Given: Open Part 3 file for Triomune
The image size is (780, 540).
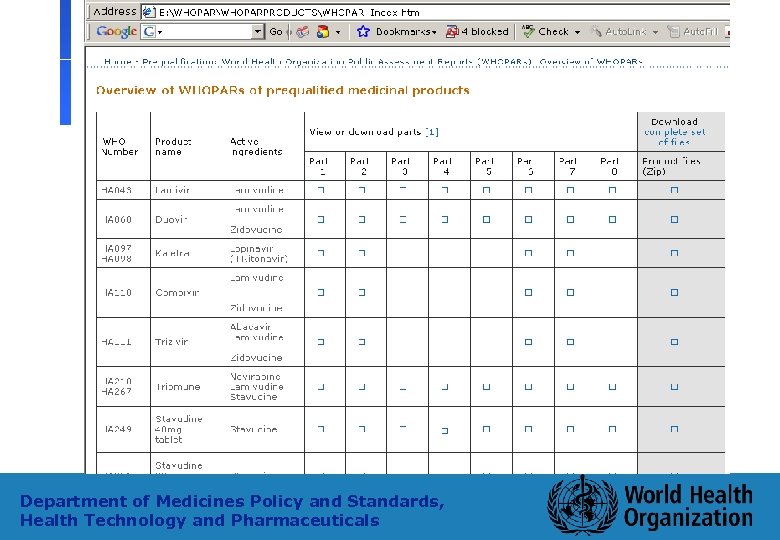Looking at the screenshot, I should [403, 387].
